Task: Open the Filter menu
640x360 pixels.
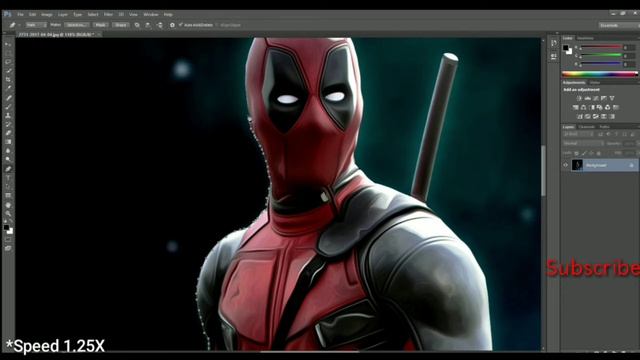Action: click(108, 14)
